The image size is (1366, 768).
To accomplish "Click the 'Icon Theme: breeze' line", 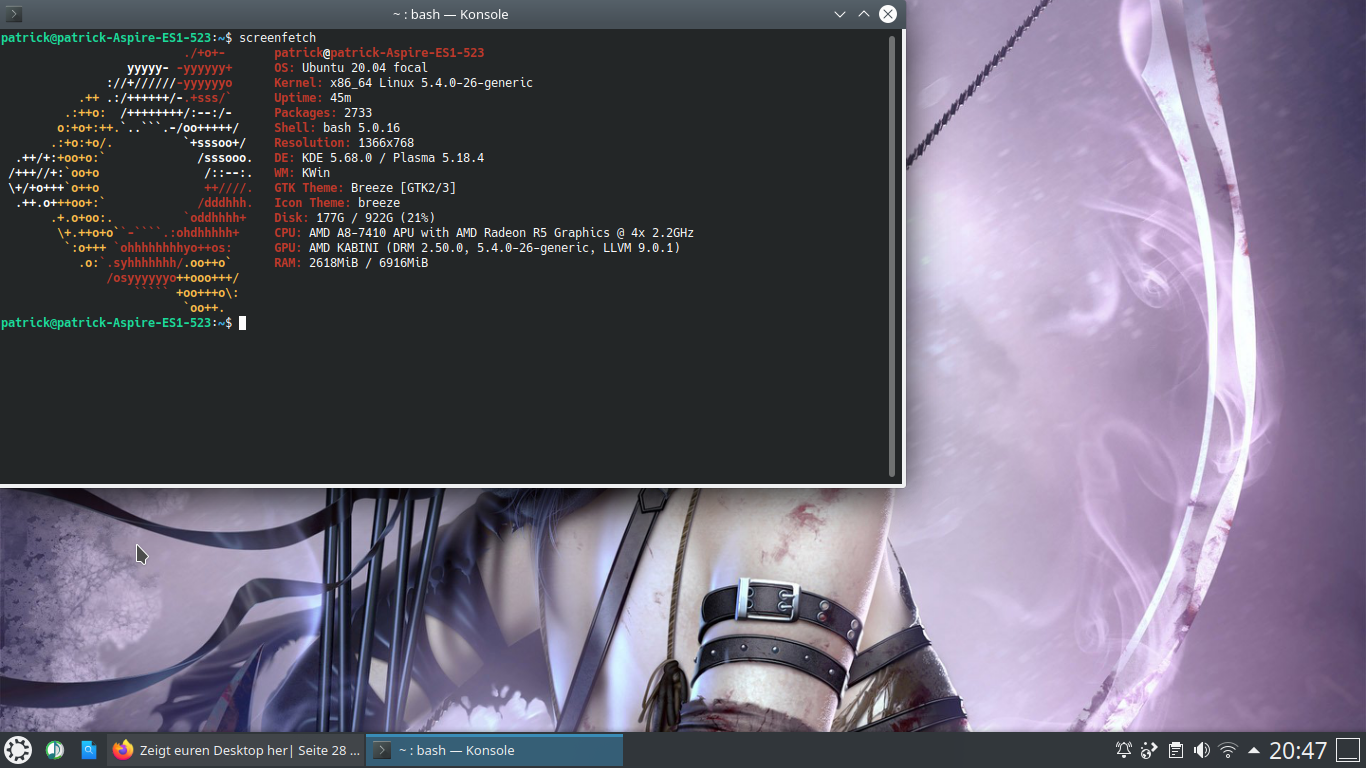I will (337, 203).
